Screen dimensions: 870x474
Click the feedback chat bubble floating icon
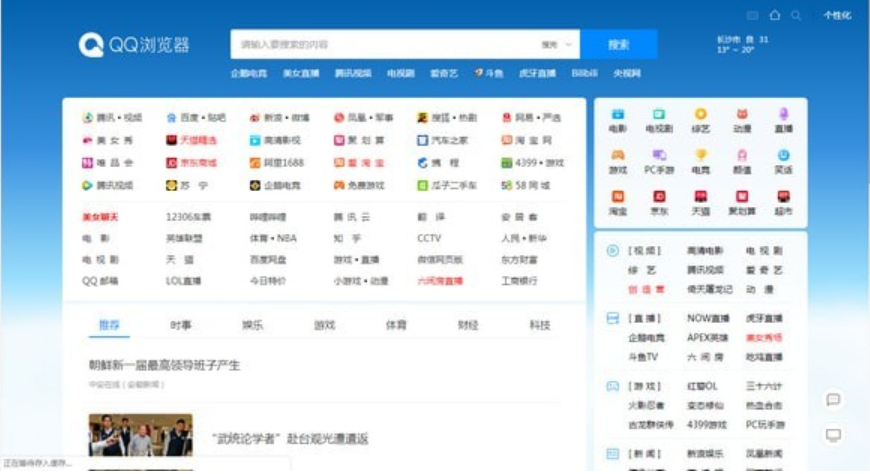click(833, 400)
